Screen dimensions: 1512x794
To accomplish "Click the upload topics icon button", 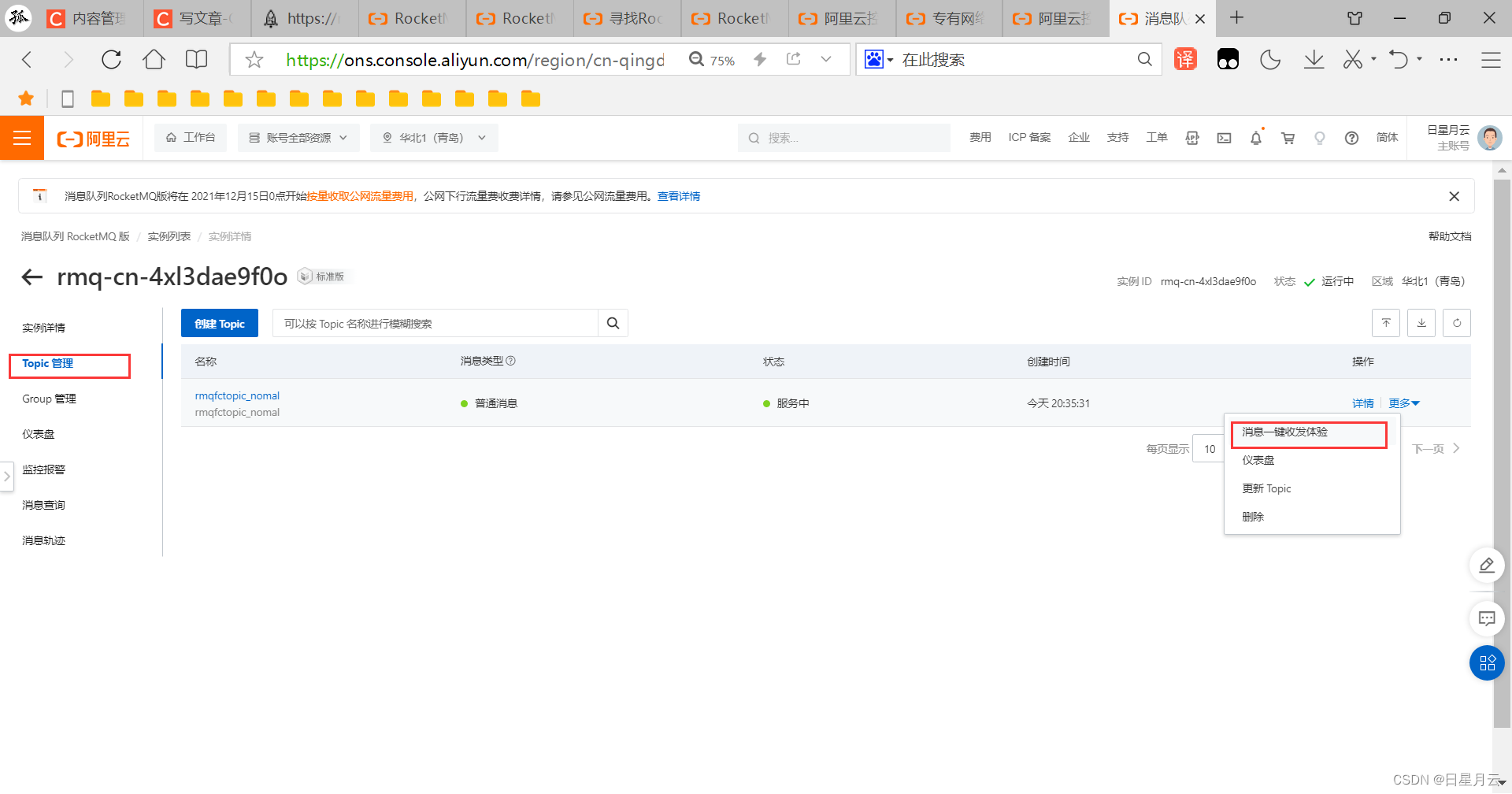I will tap(1386, 323).
